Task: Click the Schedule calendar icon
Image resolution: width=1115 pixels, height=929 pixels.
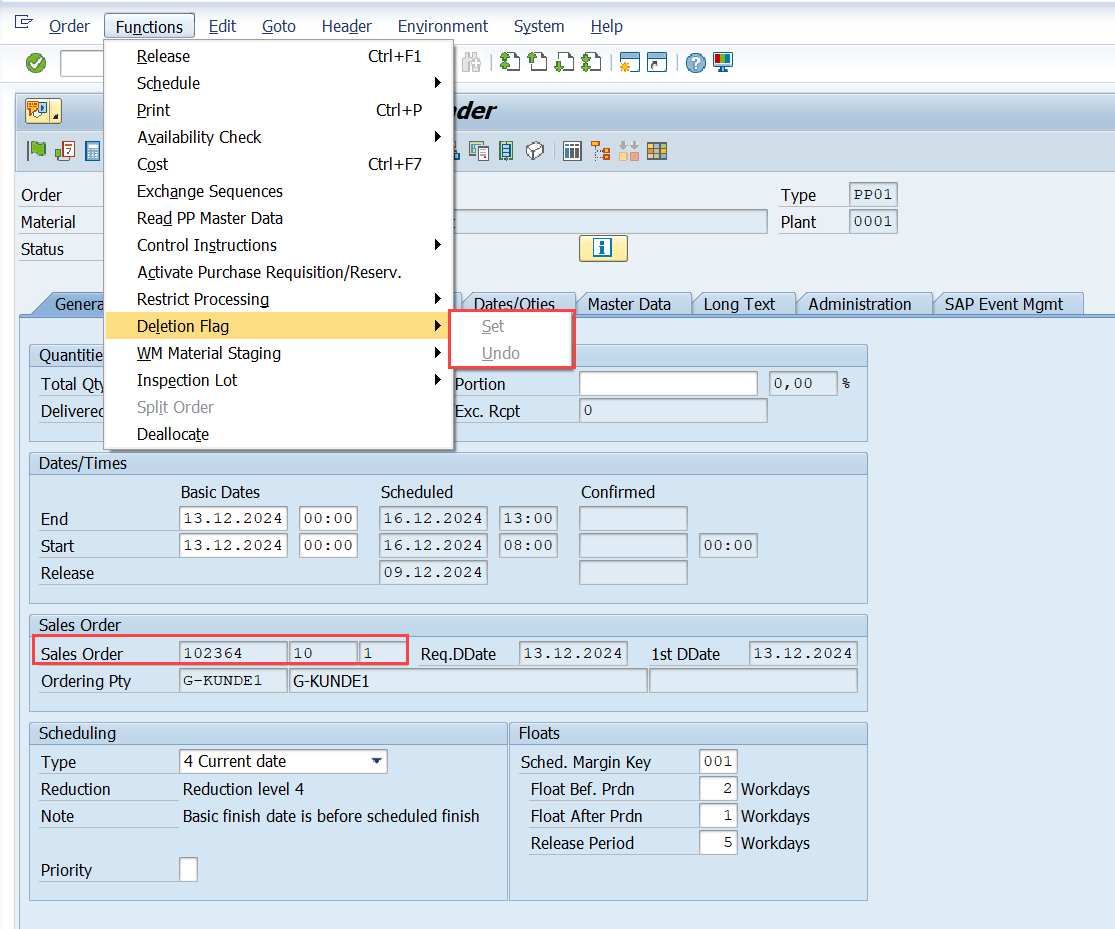Action: tap(65, 151)
